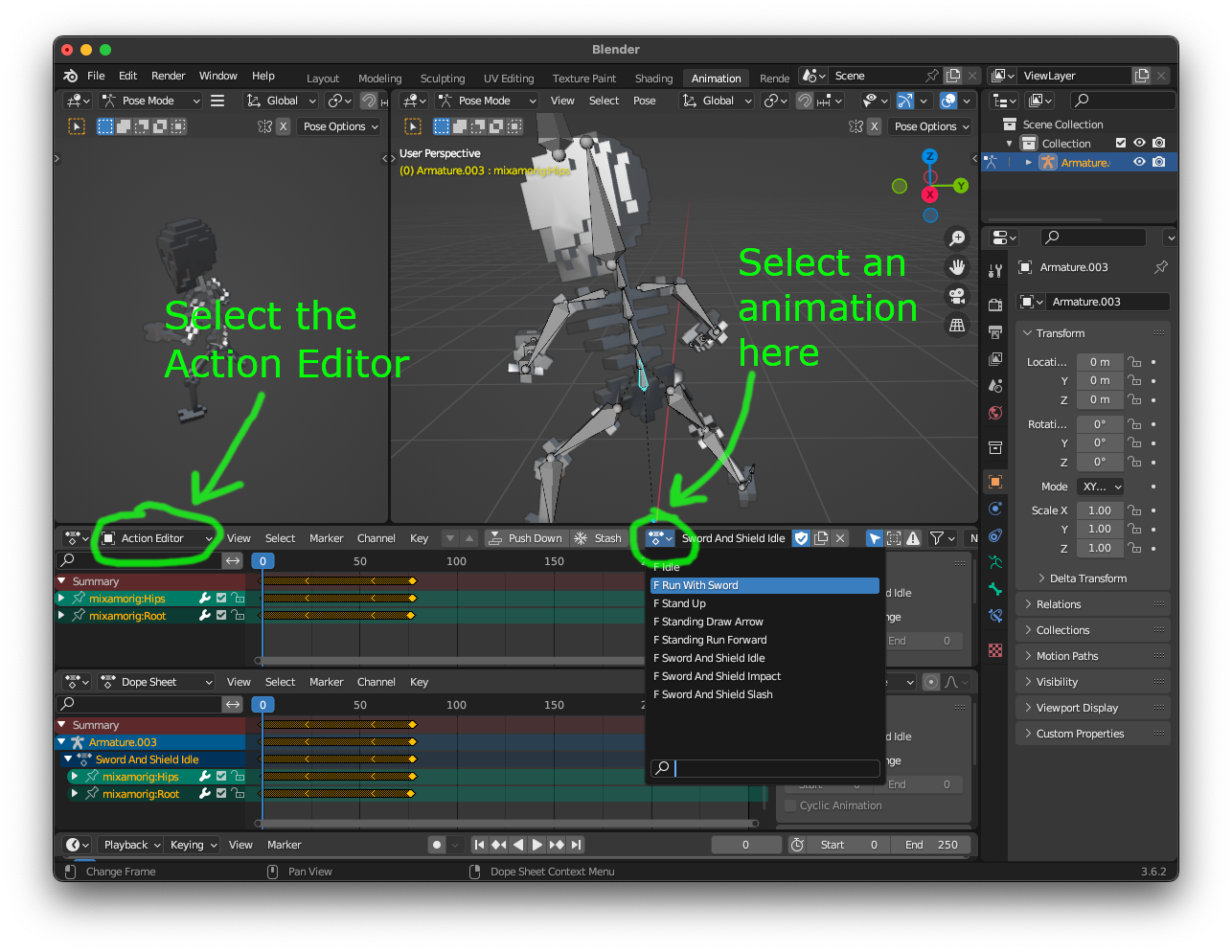Pin the Armature.003 properties panel
Image resolution: width=1232 pixels, height=952 pixels.
[1161, 267]
